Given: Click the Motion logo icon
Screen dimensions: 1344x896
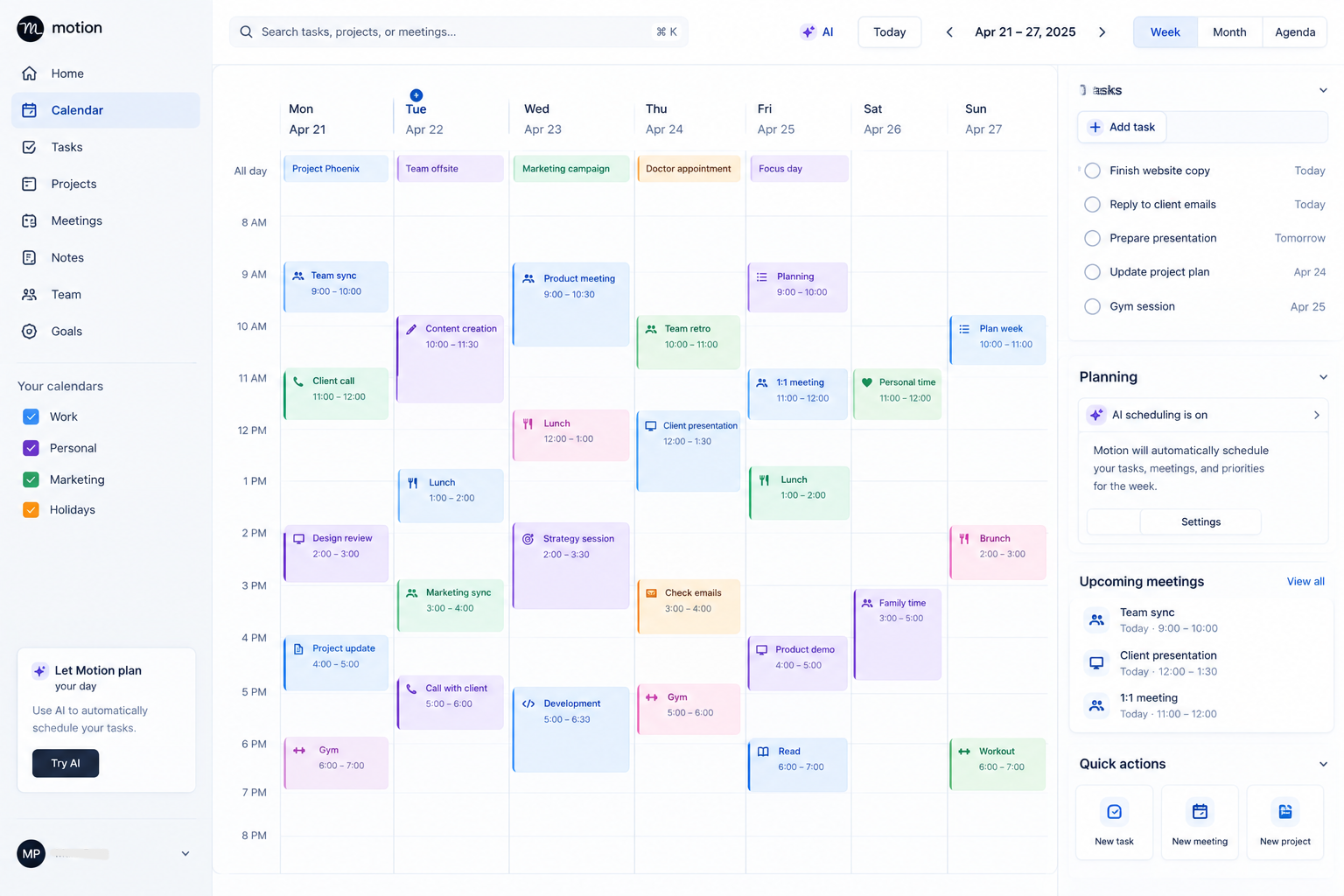Looking at the screenshot, I should click(x=31, y=29).
